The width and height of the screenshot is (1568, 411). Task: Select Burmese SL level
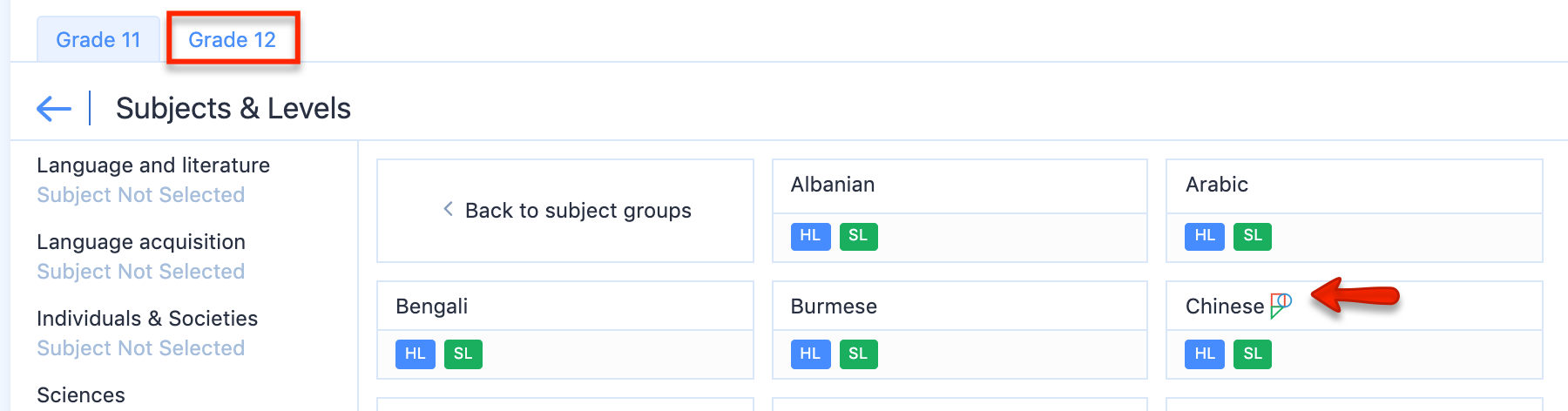pos(858,354)
